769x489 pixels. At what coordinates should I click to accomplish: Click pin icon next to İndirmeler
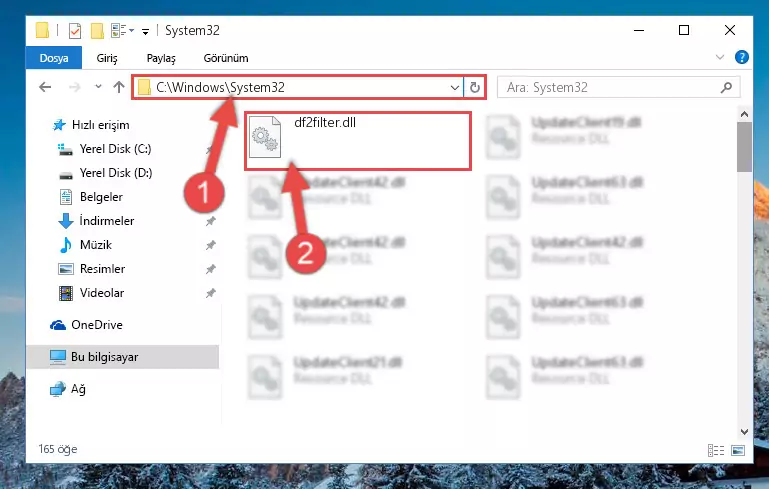[210, 221]
